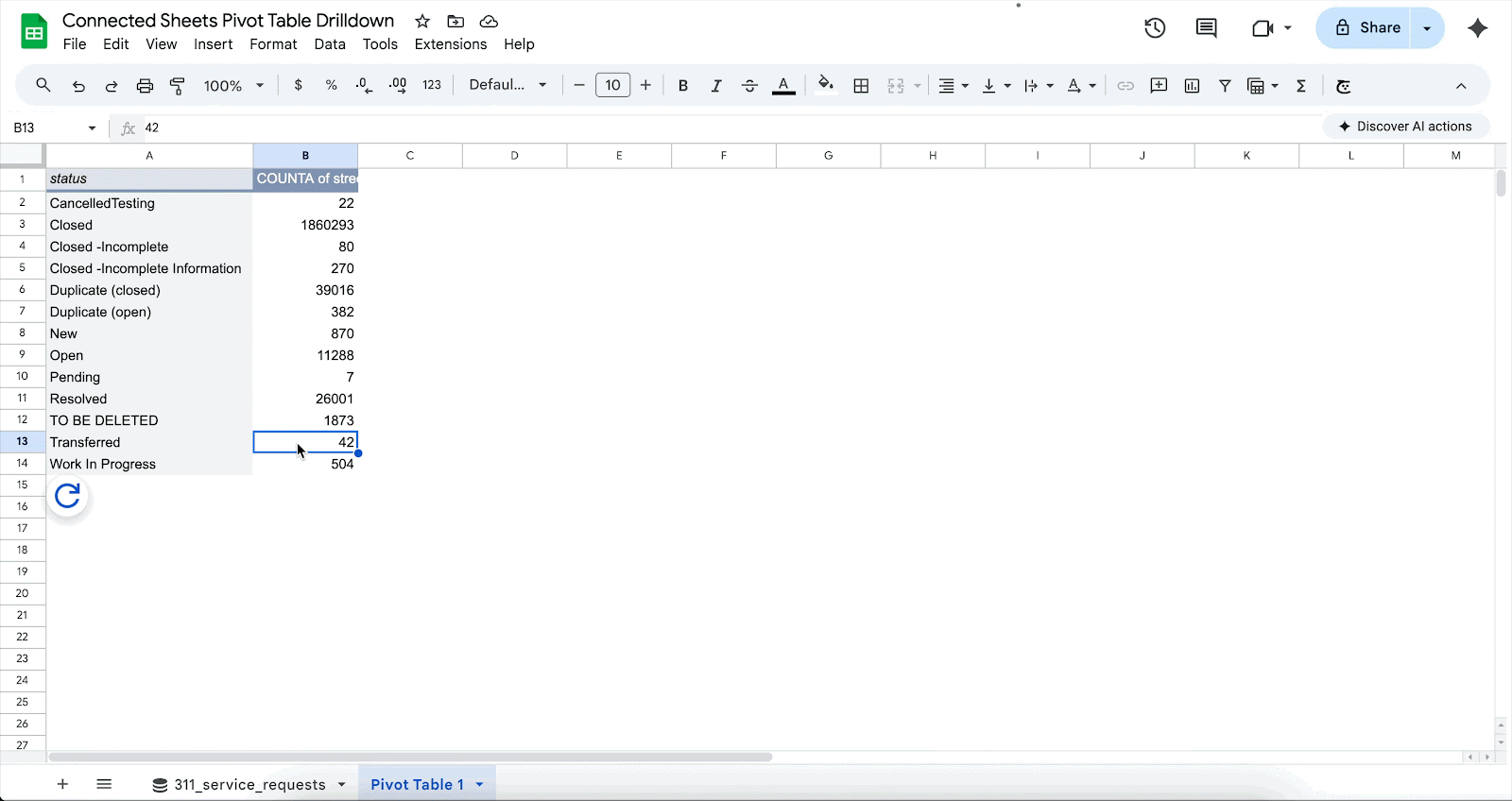Viewport: 1512px width, 801px height.
Task: Expand the zoom 100% dropdown
Action: tap(233, 86)
